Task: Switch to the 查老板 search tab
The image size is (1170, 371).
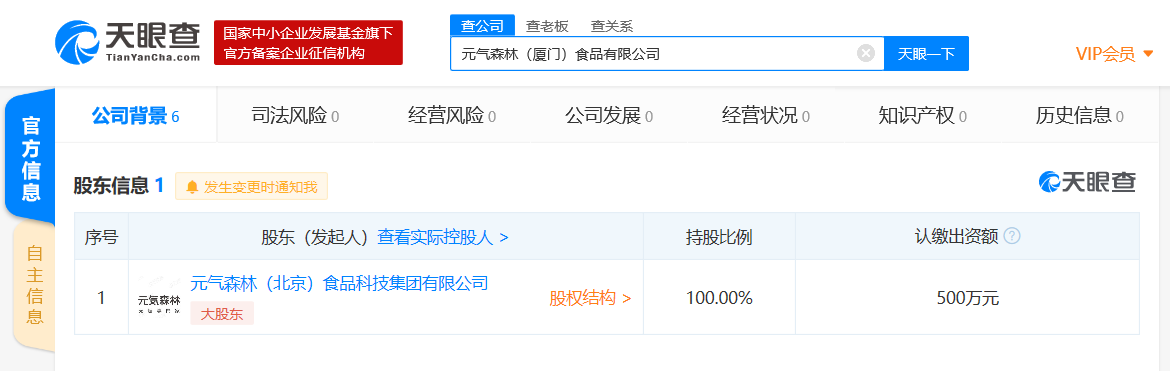Action: tap(547, 26)
